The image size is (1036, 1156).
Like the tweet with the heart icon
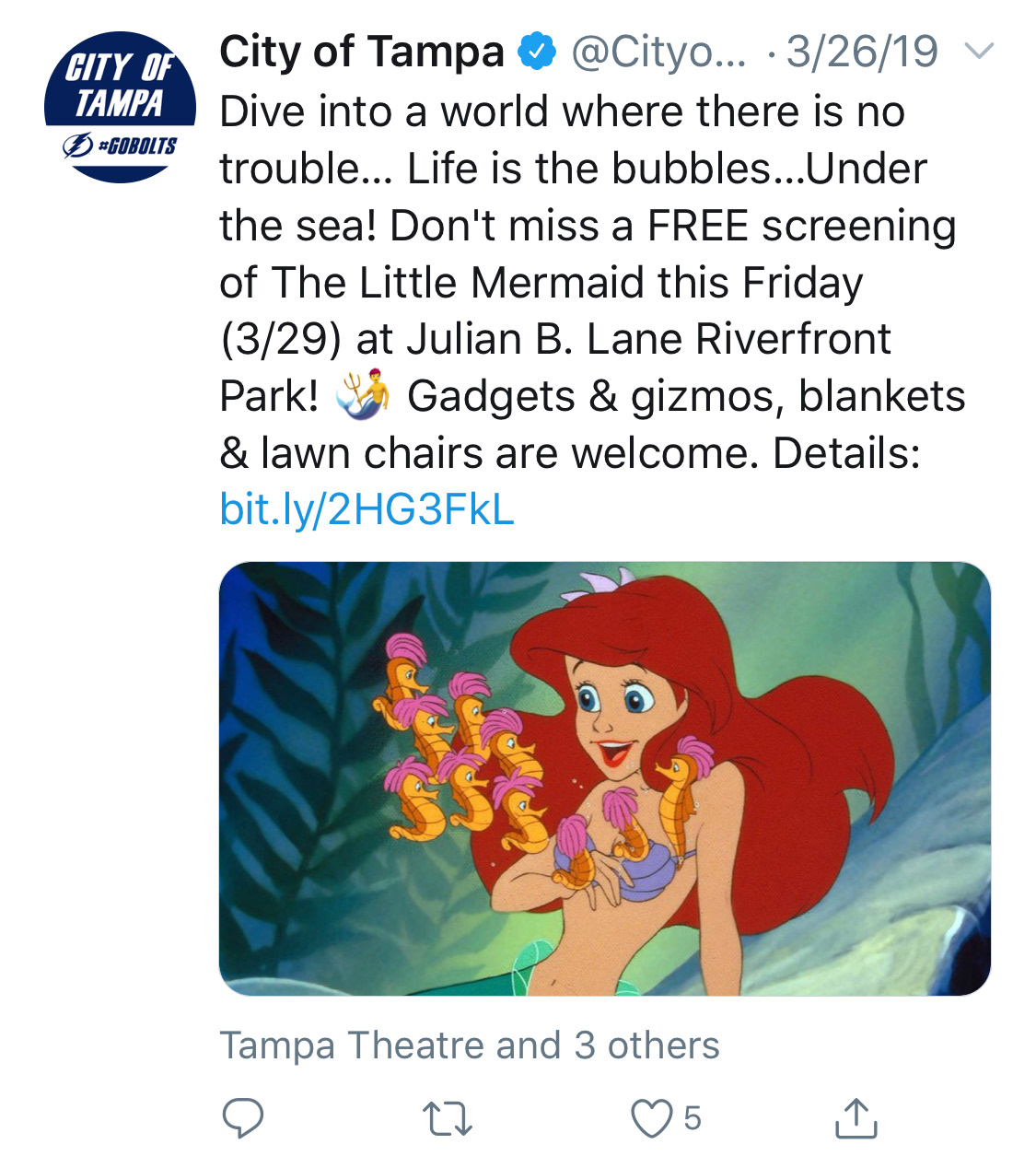pyautogui.click(x=651, y=1119)
